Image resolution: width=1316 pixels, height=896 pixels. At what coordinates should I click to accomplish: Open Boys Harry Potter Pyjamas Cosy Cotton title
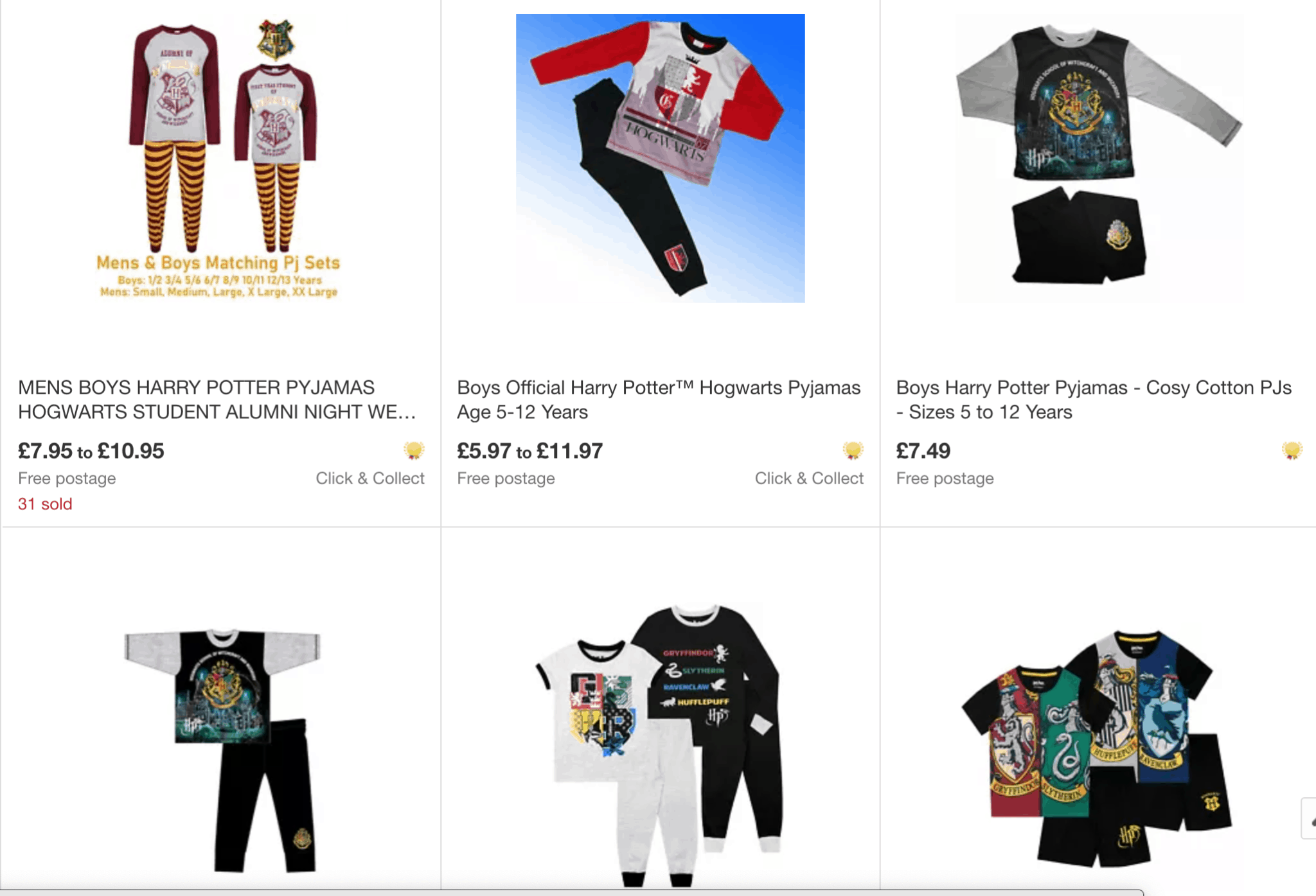coord(1094,400)
